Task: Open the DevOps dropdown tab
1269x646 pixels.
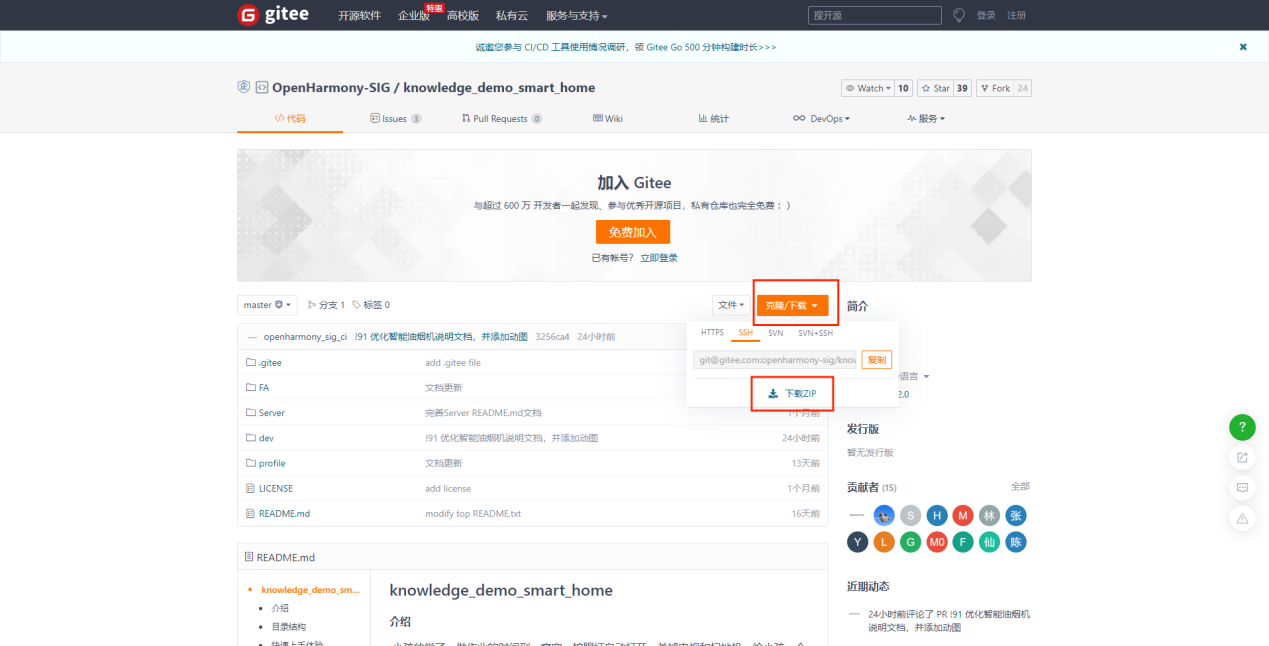Action: click(821, 118)
